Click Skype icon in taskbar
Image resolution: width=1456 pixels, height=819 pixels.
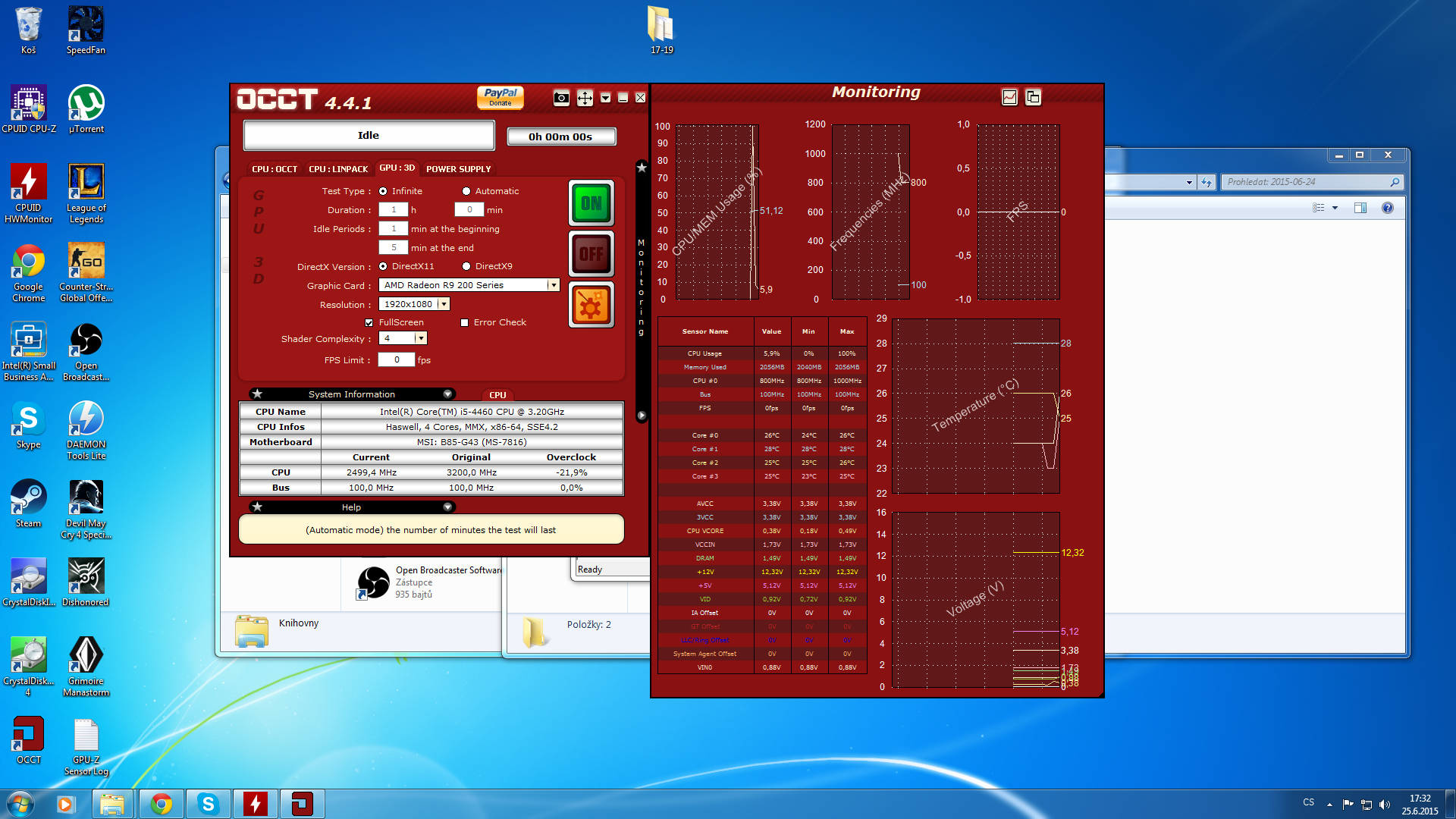click(x=208, y=804)
